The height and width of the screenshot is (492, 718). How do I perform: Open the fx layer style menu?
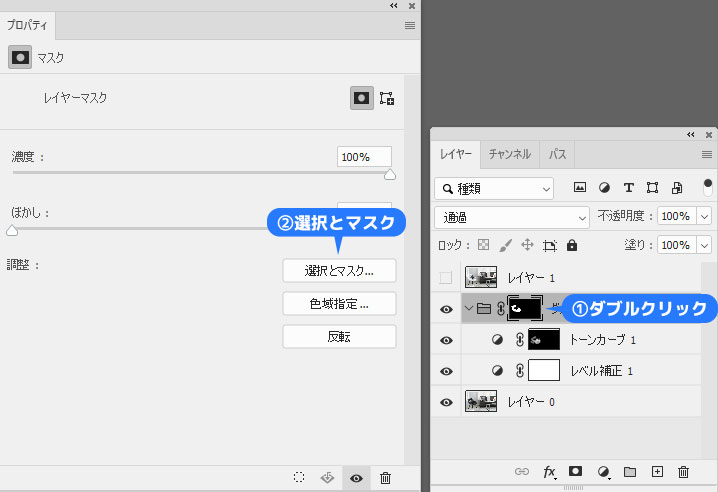pos(549,472)
